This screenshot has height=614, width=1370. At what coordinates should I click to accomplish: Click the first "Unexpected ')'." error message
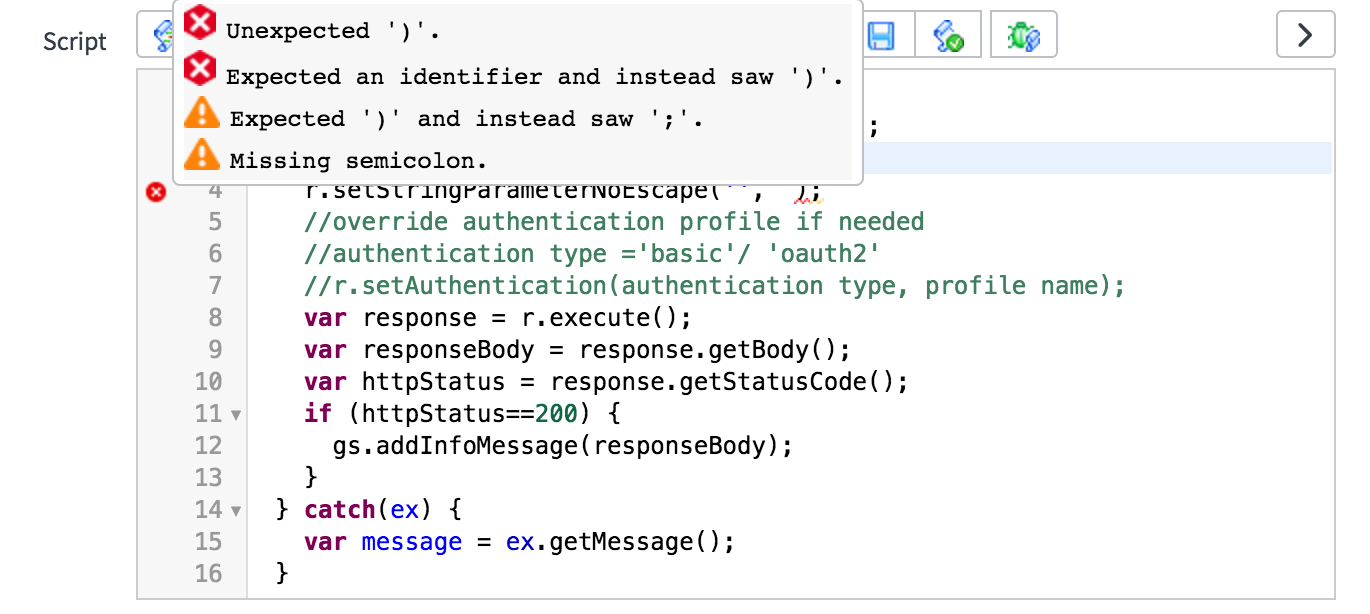(x=333, y=31)
